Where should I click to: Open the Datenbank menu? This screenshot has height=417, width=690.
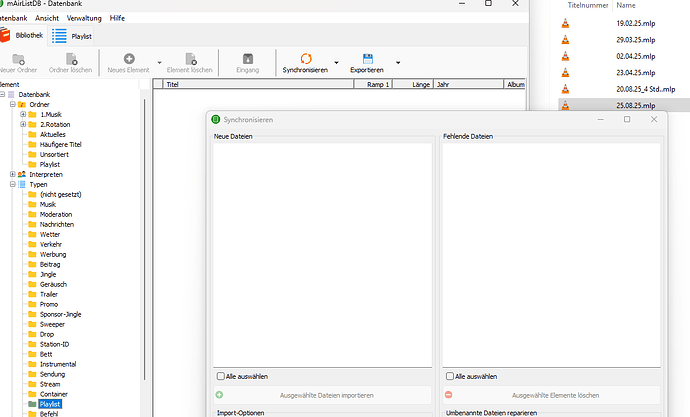[13, 18]
